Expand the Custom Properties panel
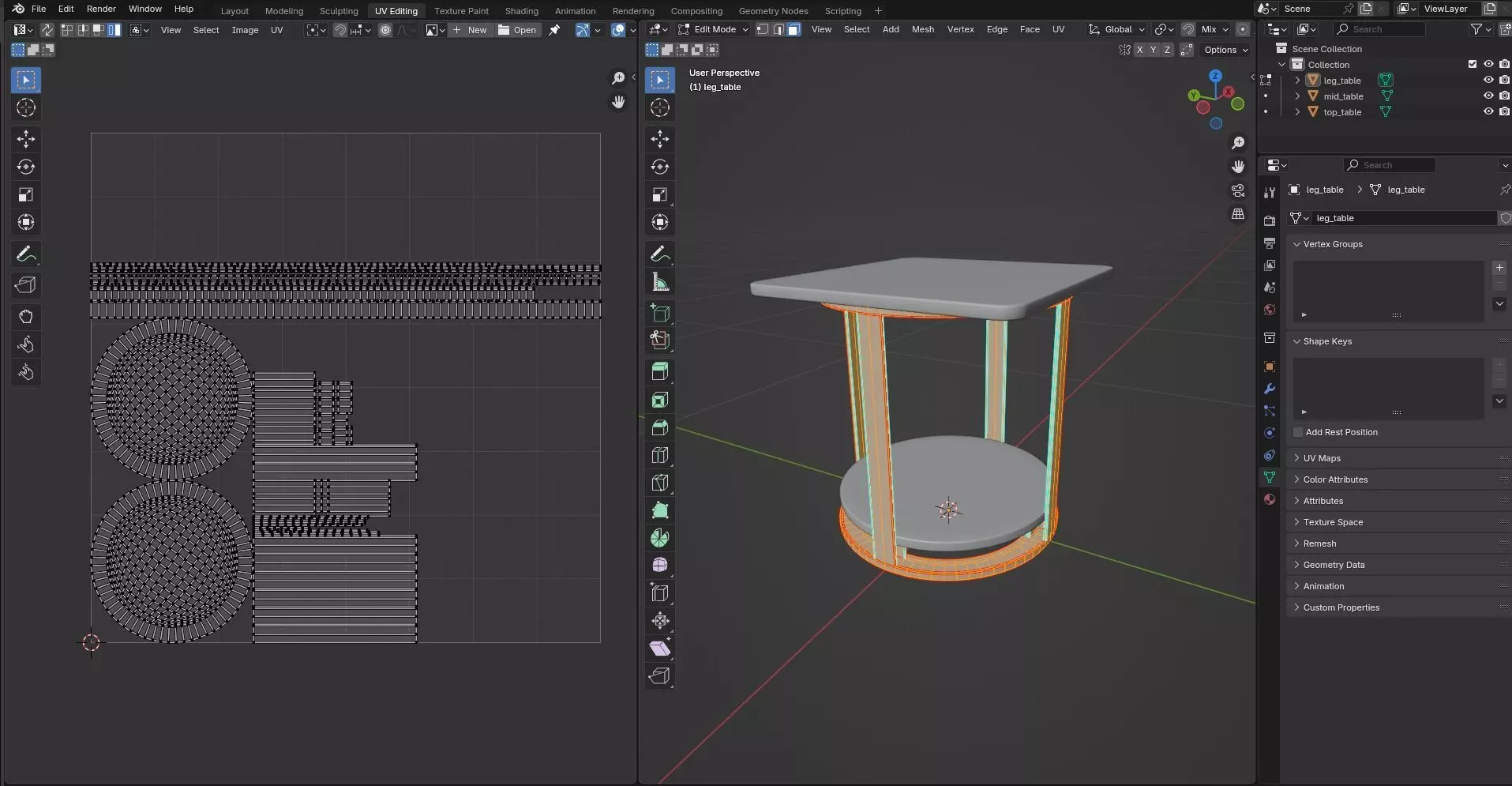 pos(1341,607)
